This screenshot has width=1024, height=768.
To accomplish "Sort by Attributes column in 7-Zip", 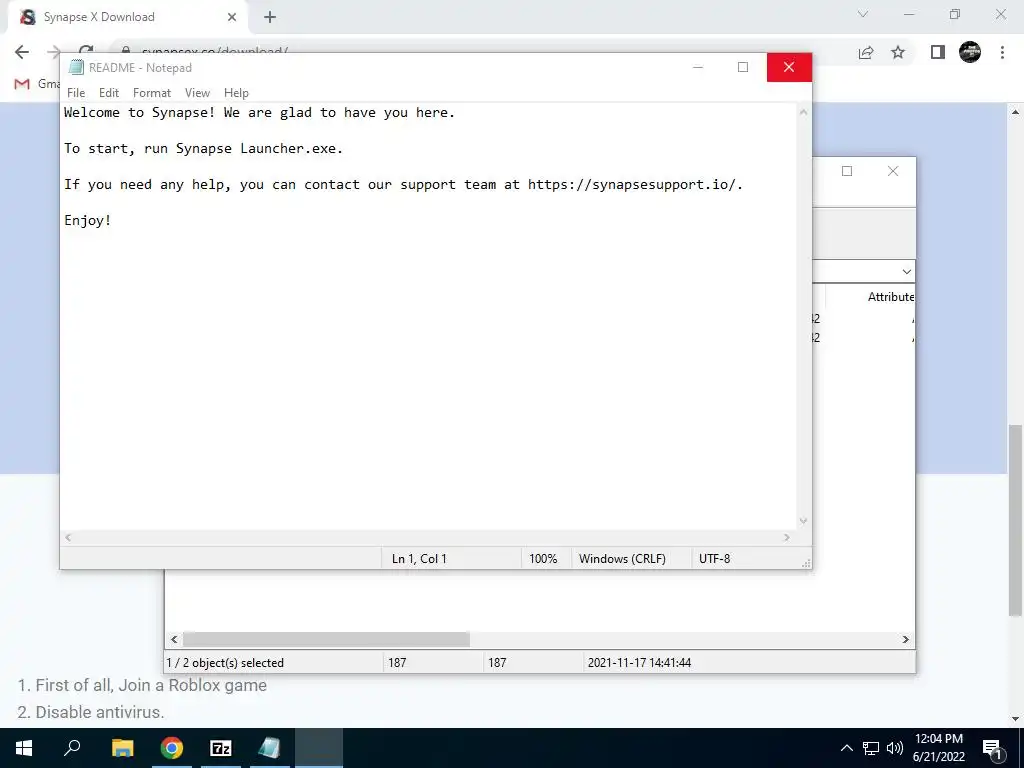I will [890, 296].
